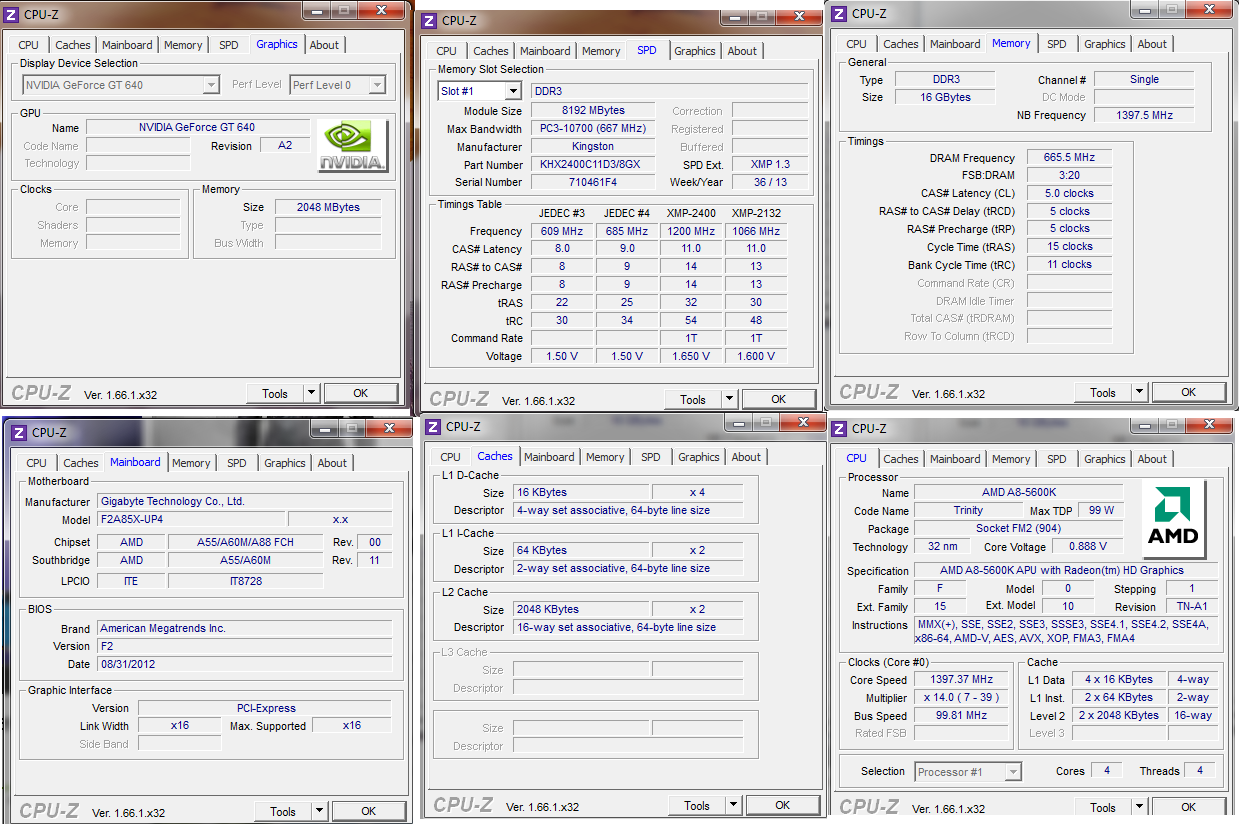This screenshot has width=1246, height=824.
Task: Select Caches tab in the AMD A8-5600K window
Action: 900,459
